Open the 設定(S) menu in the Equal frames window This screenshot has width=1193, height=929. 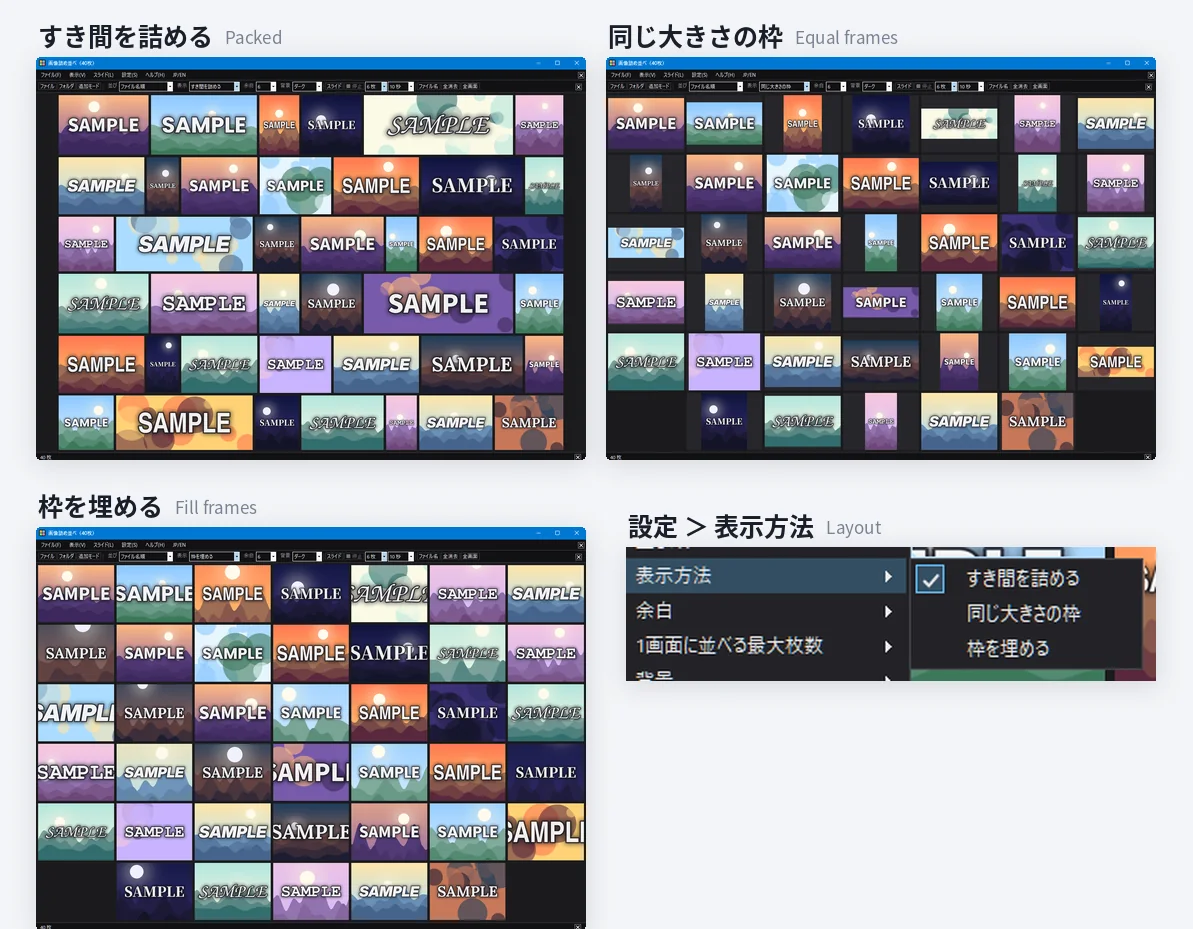coord(699,75)
